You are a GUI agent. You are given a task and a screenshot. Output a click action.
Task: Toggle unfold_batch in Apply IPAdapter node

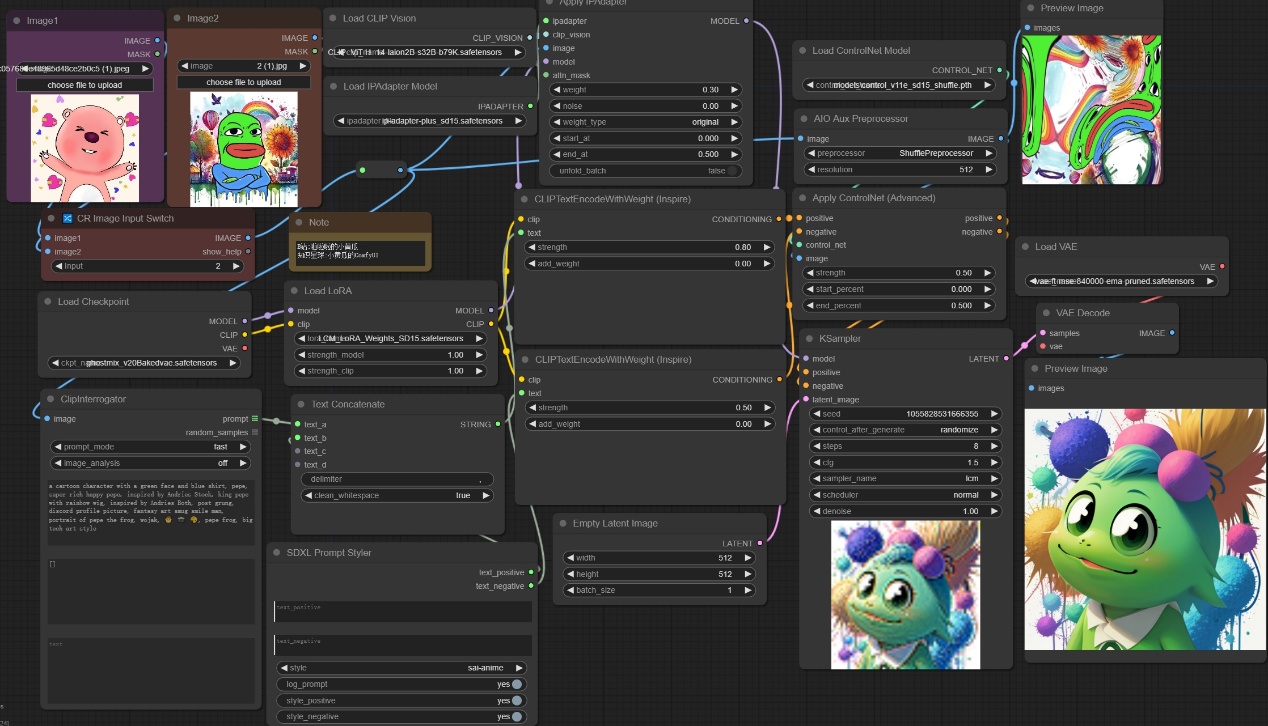click(x=733, y=171)
